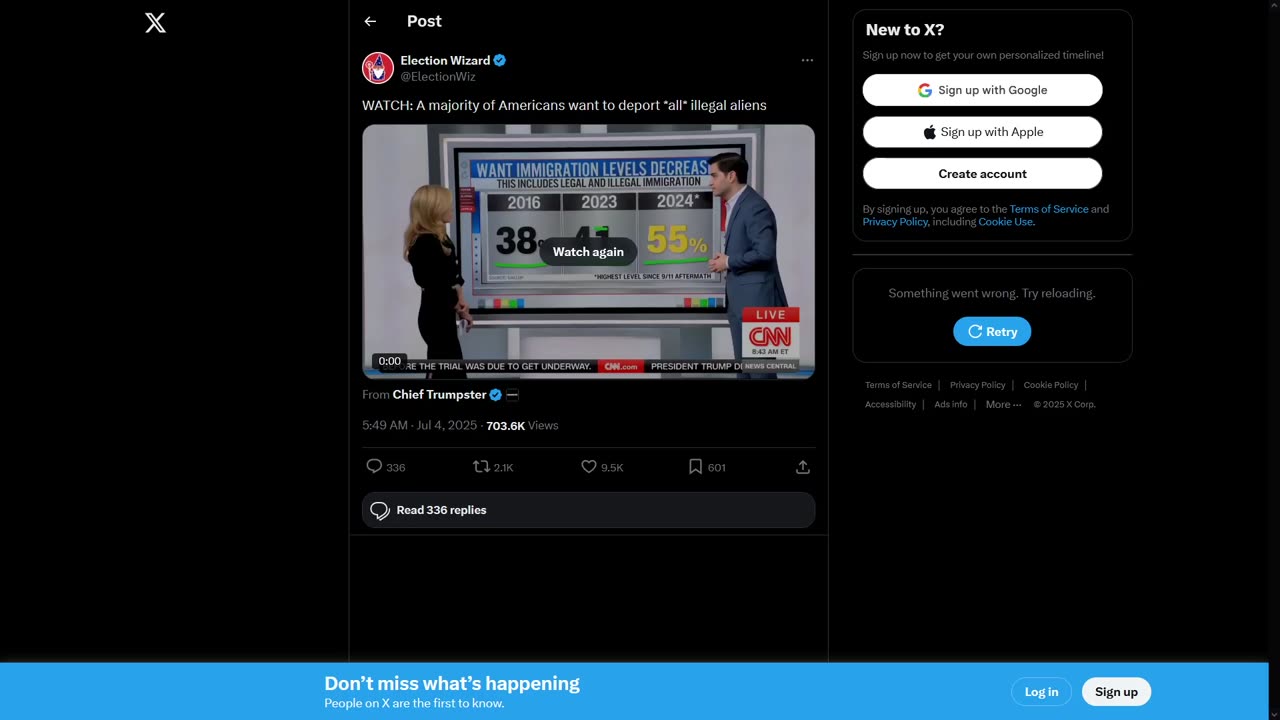
Task: Open Chief Trumpster source link
Action: coord(439,394)
